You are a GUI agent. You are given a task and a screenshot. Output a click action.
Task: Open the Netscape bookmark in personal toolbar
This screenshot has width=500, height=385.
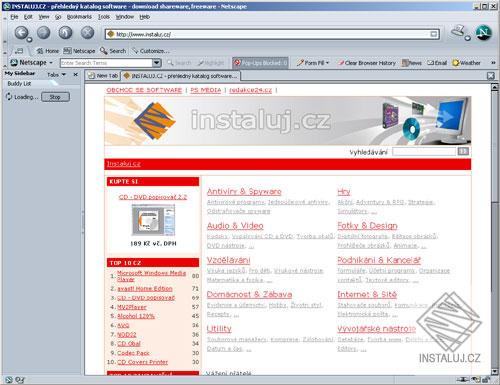tap(79, 51)
